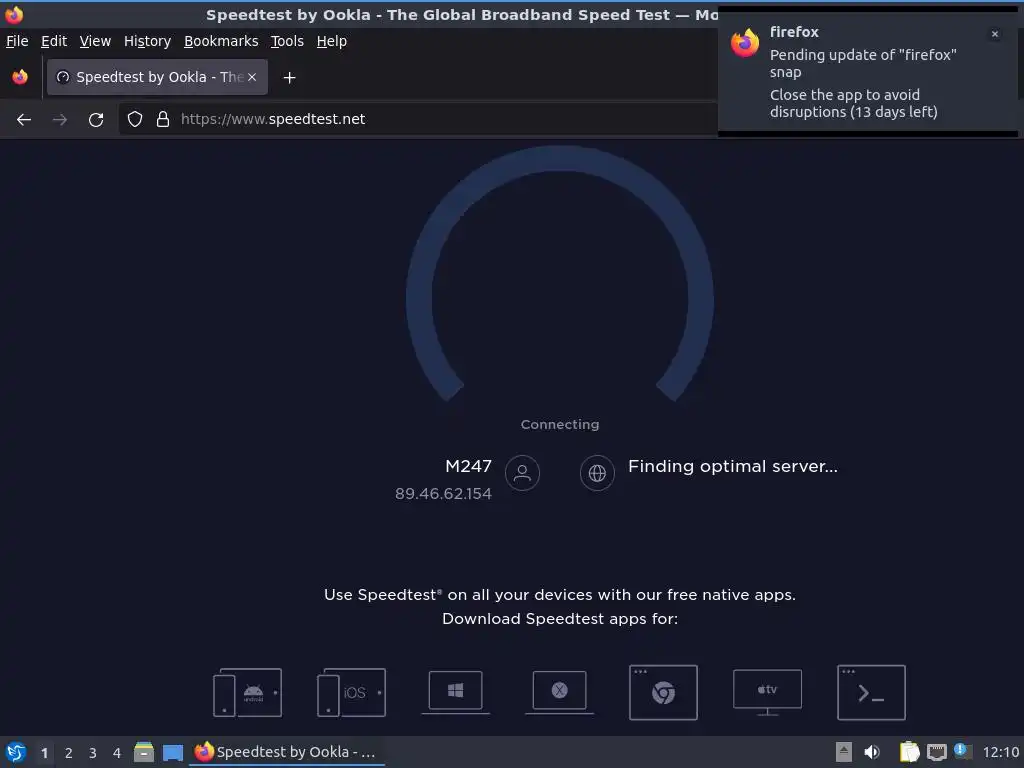Image resolution: width=1024 pixels, height=768 pixels.
Task: Open the Chrome extension download icon
Action: click(x=663, y=692)
